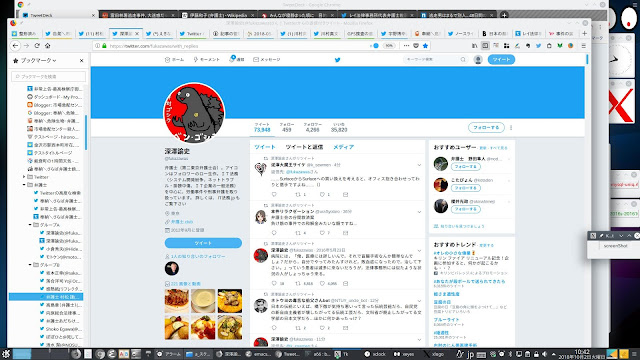The image size is (640, 360).
Task: Switch to the media tab on profile
Action: pyautogui.click(x=343, y=147)
